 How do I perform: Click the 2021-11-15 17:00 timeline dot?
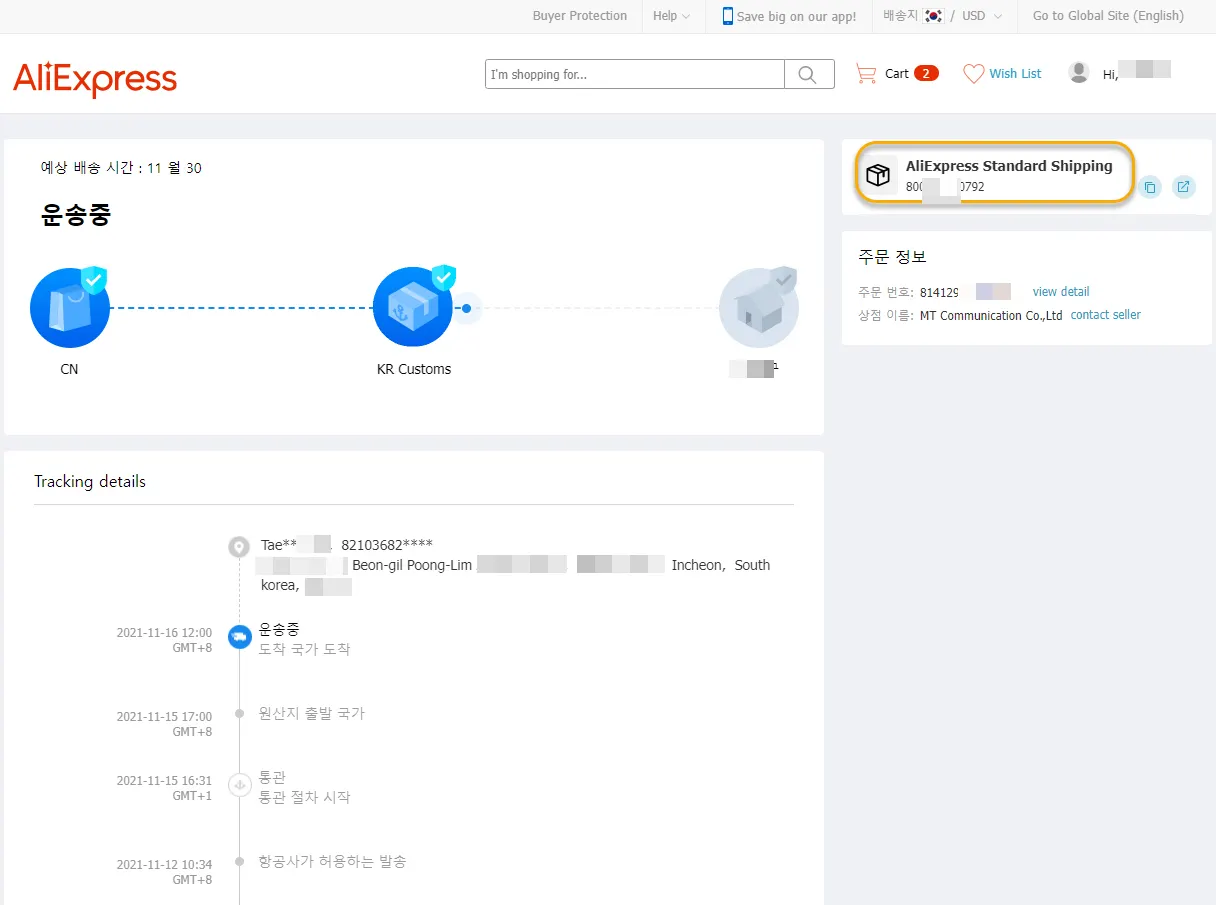coord(239,714)
